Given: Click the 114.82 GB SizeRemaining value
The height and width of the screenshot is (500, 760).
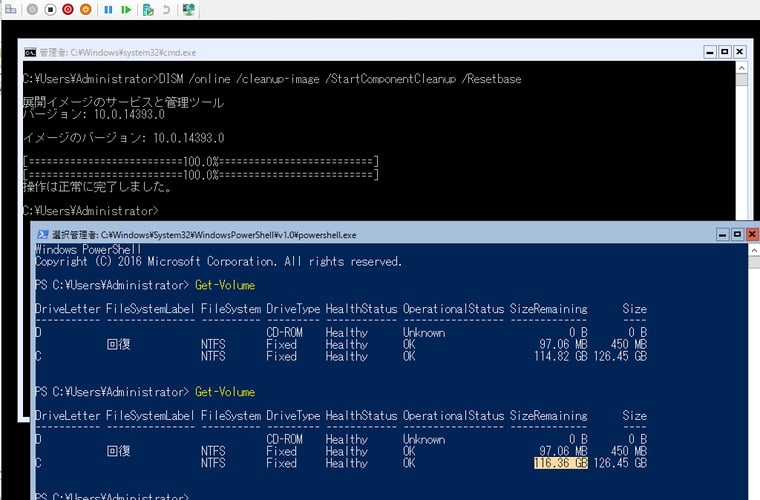Looking at the screenshot, I should pos(561,356).
